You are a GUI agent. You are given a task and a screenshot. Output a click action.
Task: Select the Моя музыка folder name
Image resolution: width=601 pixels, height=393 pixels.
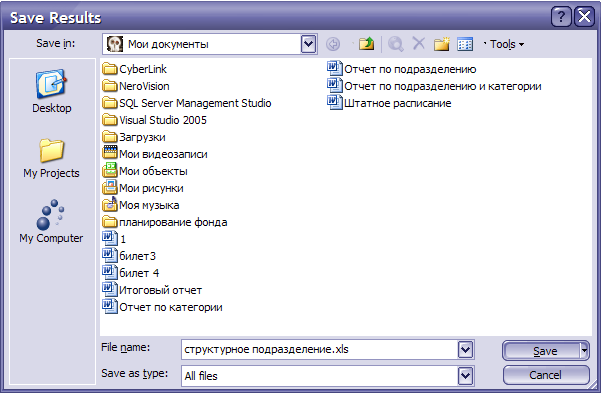click(149, 205)
